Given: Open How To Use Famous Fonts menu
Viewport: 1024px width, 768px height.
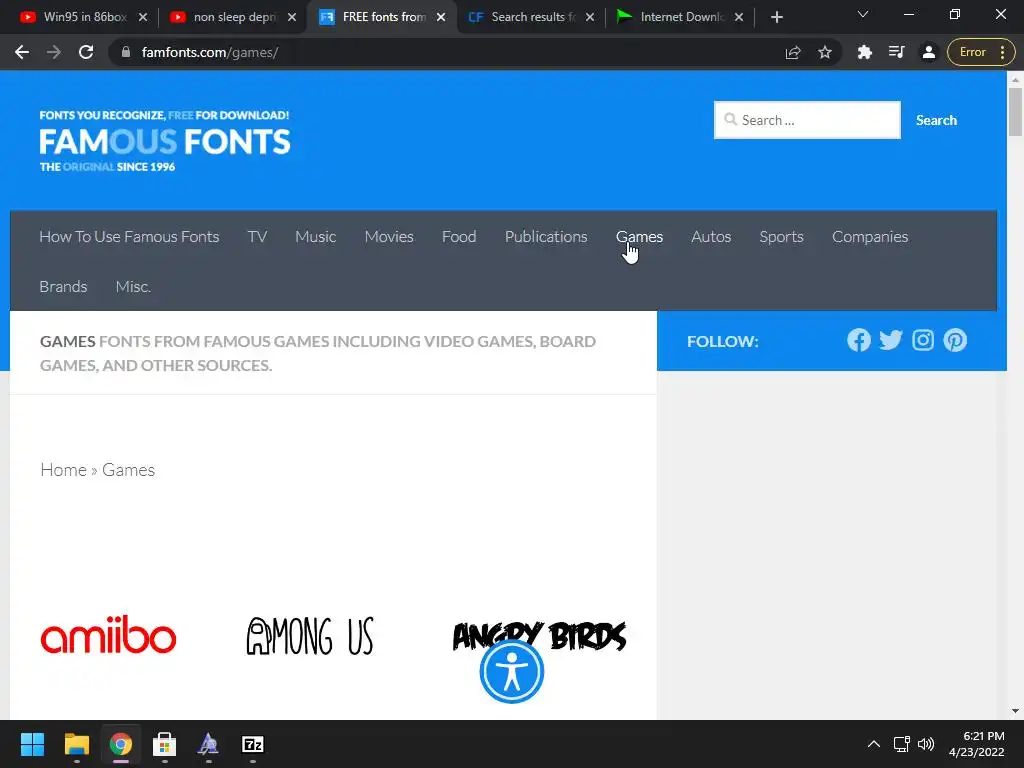Looking at the screenshot, I should pyautogui.click(x=129, y=236).
